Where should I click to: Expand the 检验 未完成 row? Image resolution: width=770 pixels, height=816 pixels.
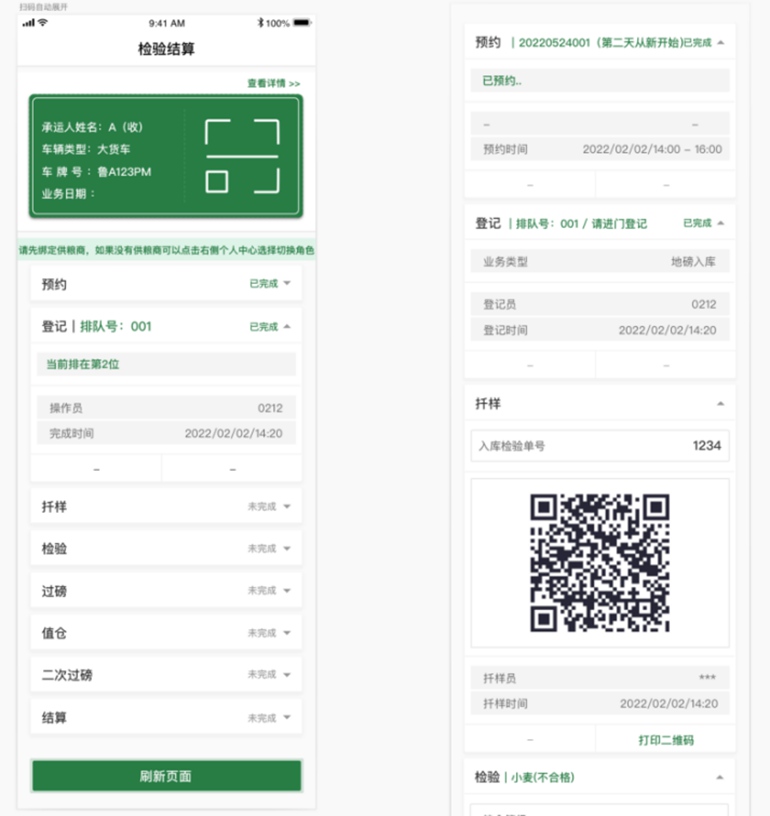pos(166,549)
